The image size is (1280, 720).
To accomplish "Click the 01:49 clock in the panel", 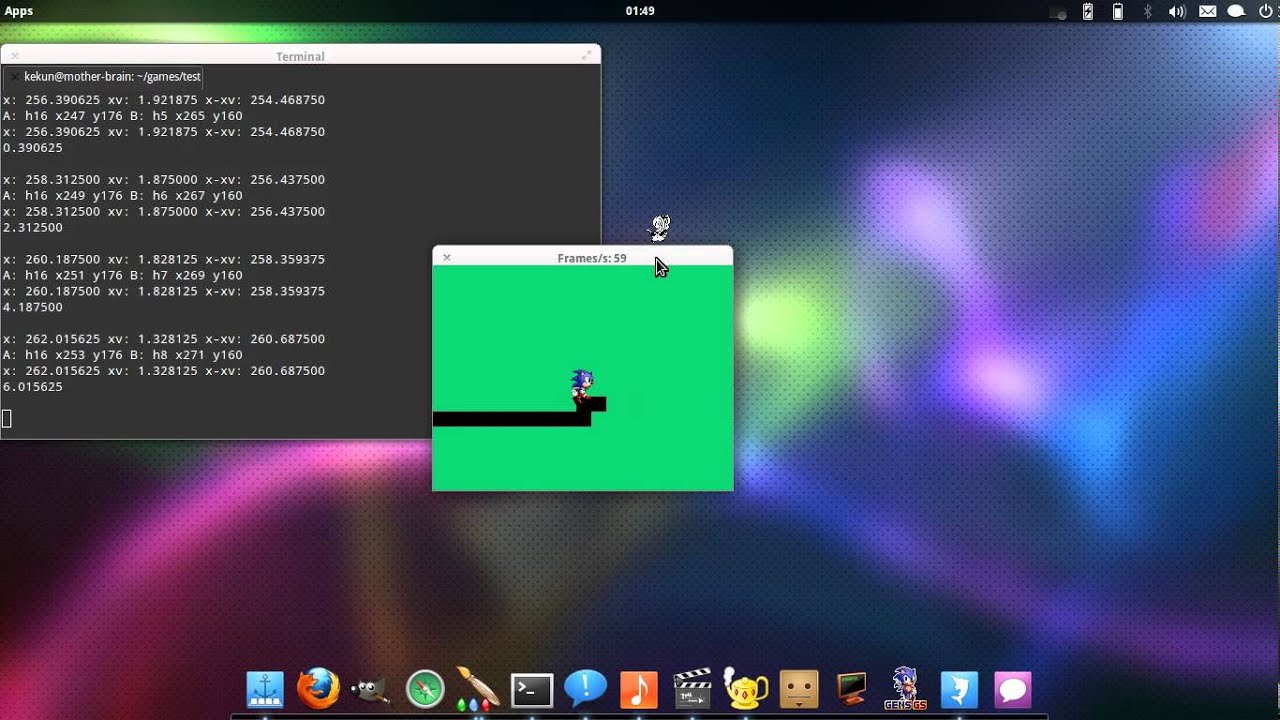I will coord(640,11).
